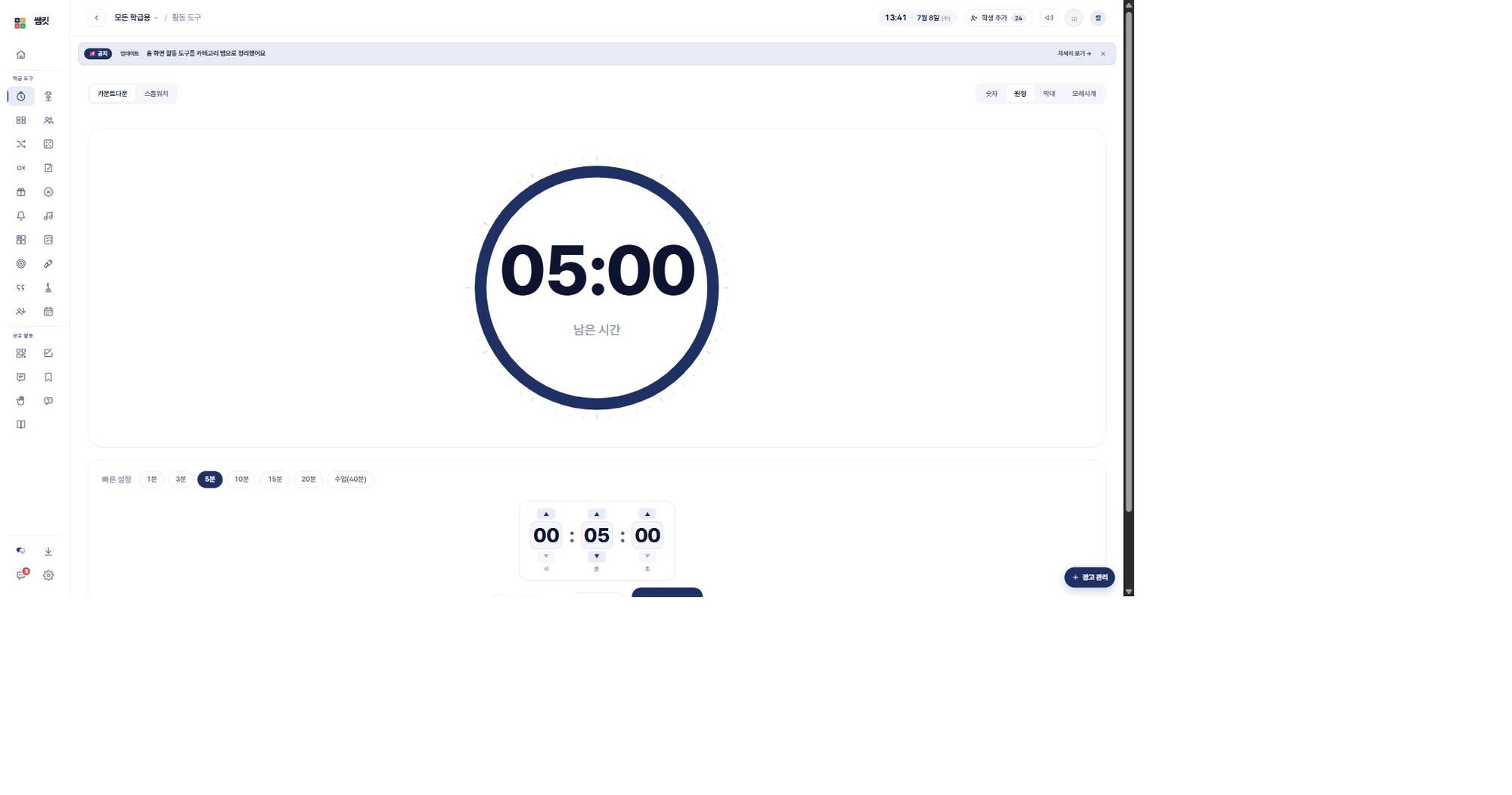The width and height of the screenshot is (1512, 795).
Task: Open the home icon in sidebar
Action: pyautogui.click(x=21, y=54)
